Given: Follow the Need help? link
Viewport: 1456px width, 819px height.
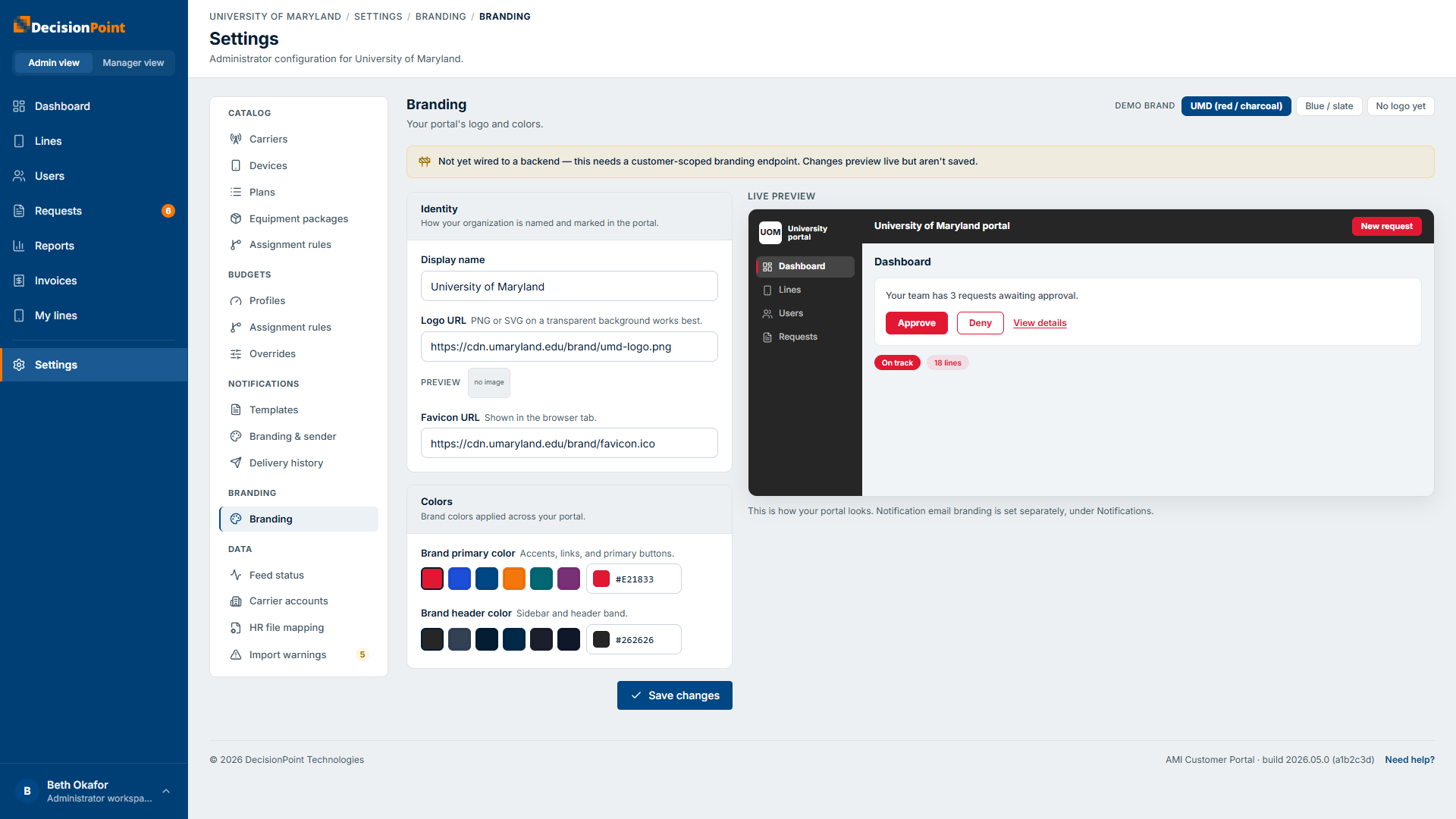Looking at the screenshot, I should point(1410,760).
